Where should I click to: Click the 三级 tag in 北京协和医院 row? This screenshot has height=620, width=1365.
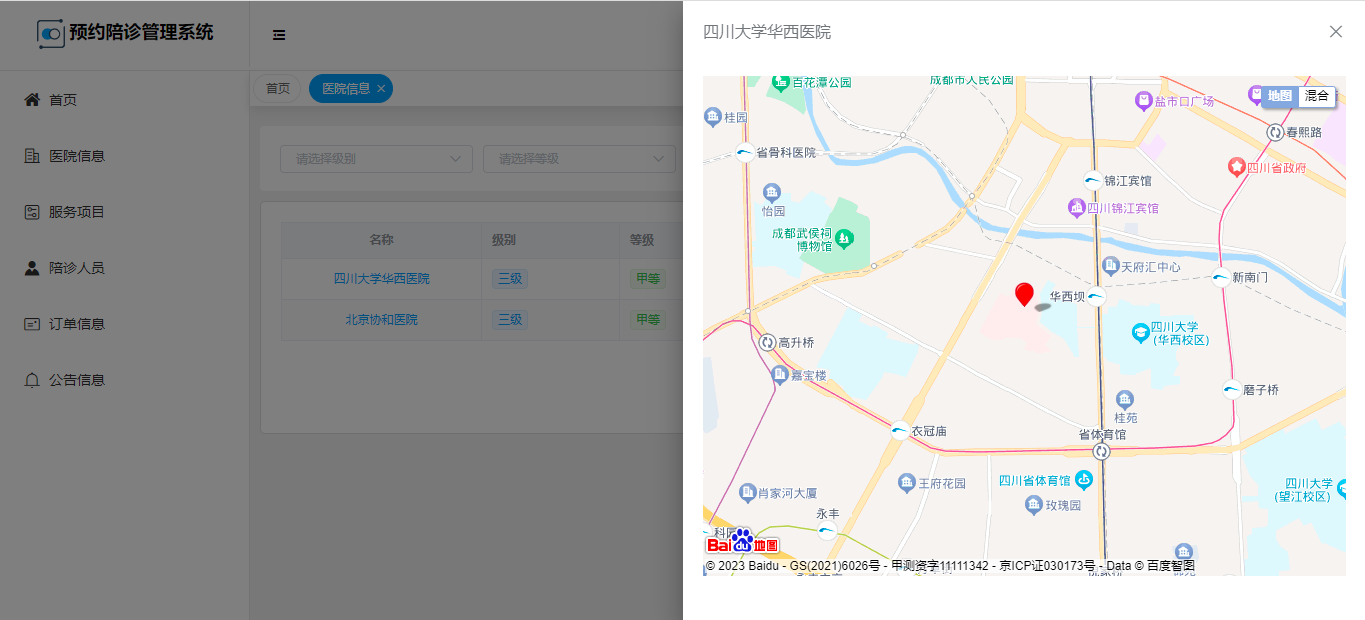click(x=510, y=320)
